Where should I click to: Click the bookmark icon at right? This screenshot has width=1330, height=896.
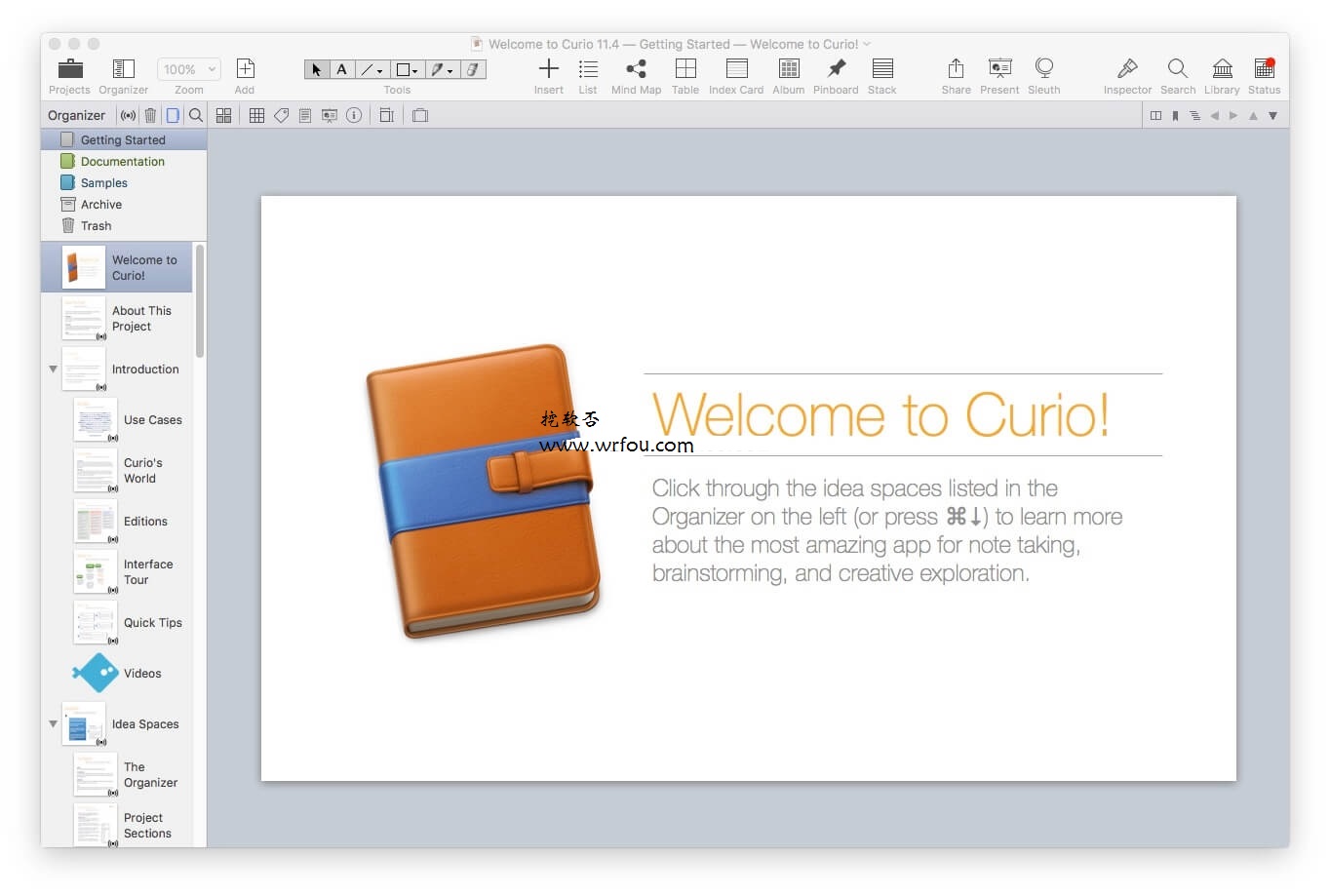click(1175, 115)
